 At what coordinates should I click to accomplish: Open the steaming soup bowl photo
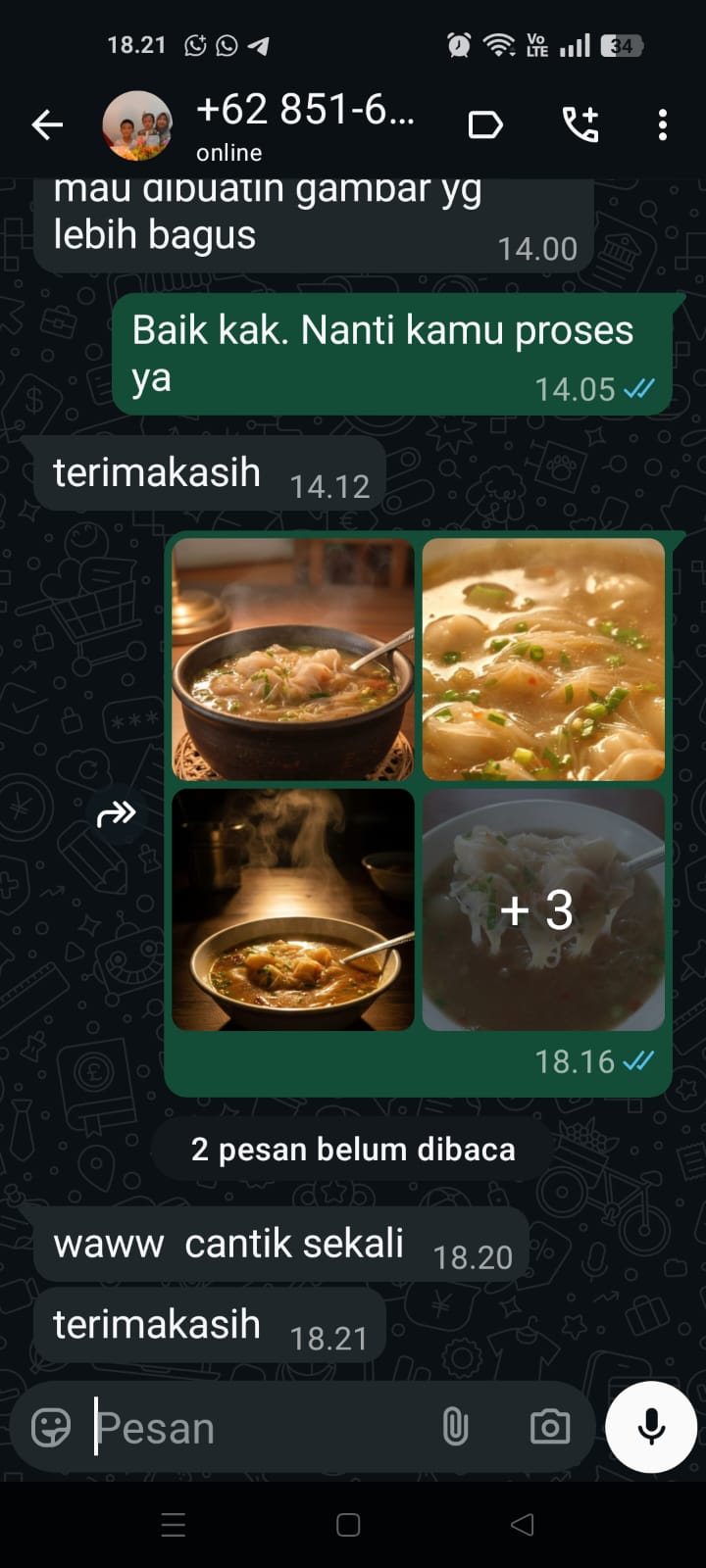293,909
